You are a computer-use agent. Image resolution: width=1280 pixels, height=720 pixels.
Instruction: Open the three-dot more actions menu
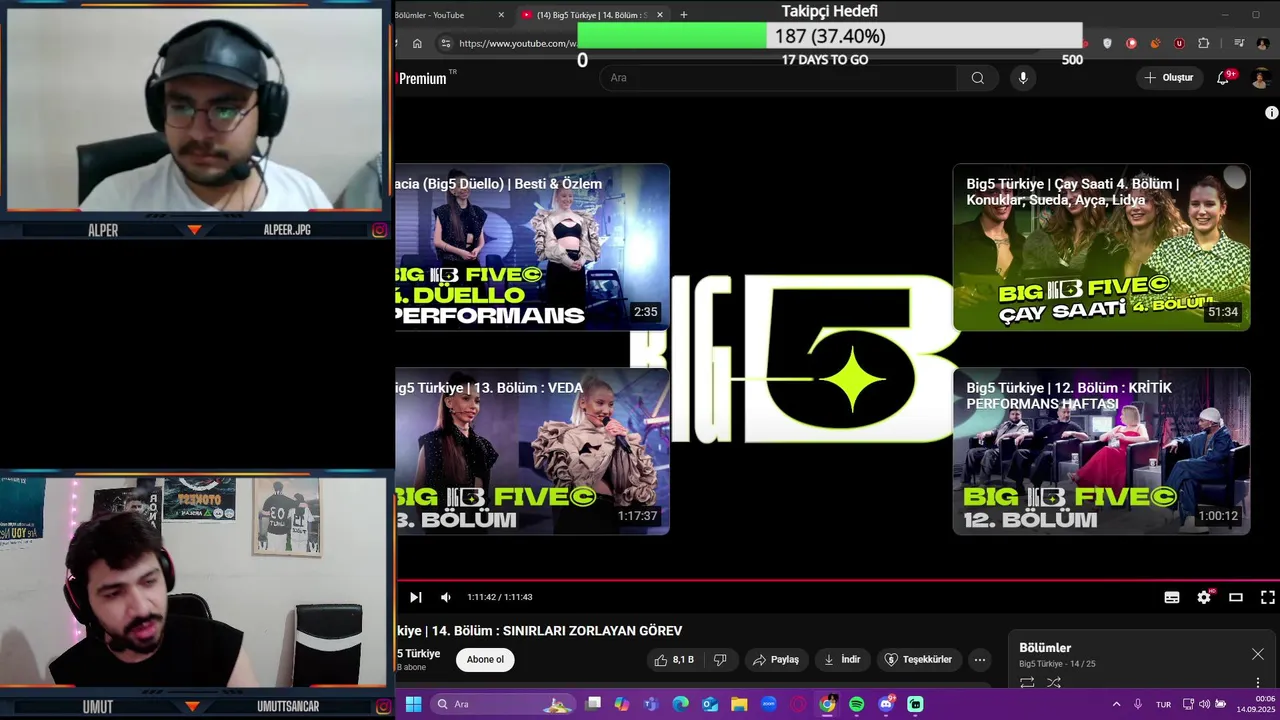[980, 660]
